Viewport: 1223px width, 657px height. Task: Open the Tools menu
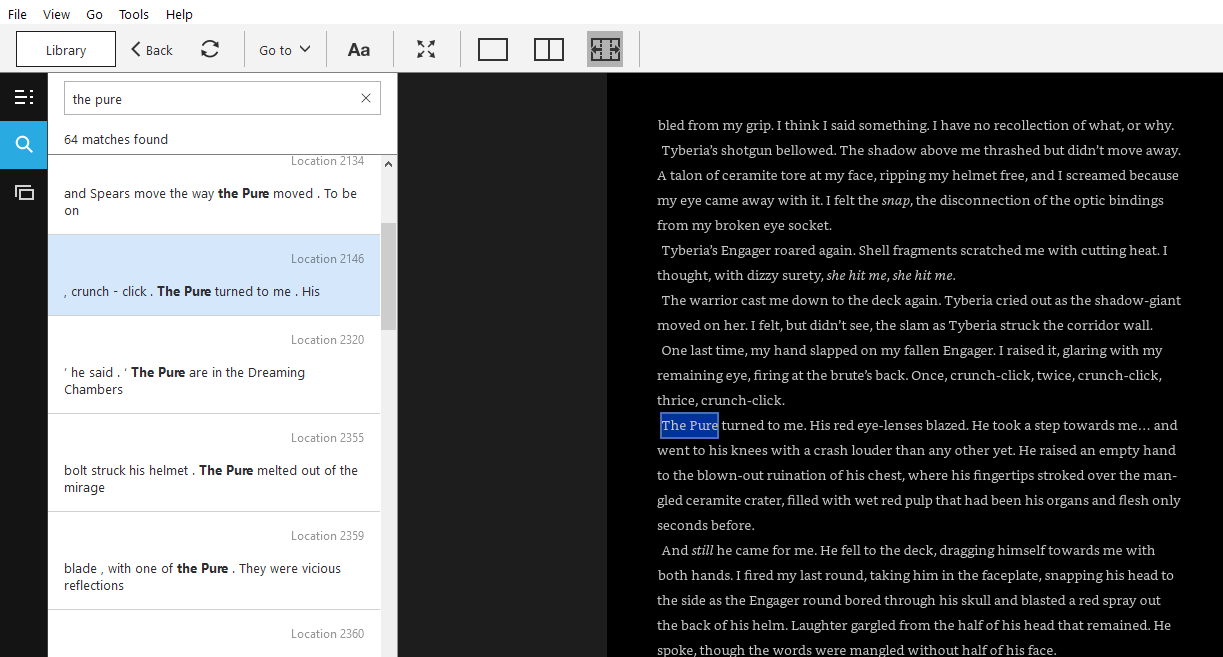(x=133, y=14)
